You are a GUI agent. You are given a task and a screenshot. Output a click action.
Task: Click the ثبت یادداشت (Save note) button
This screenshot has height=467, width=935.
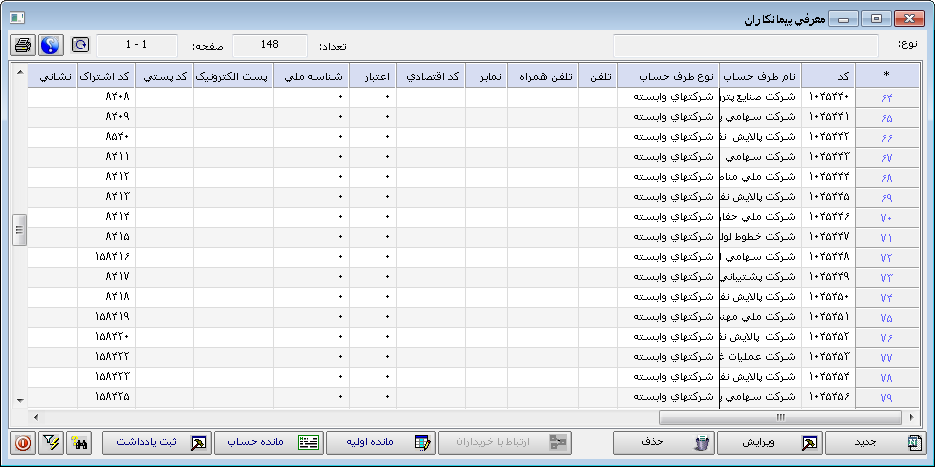tap(155, 443)
